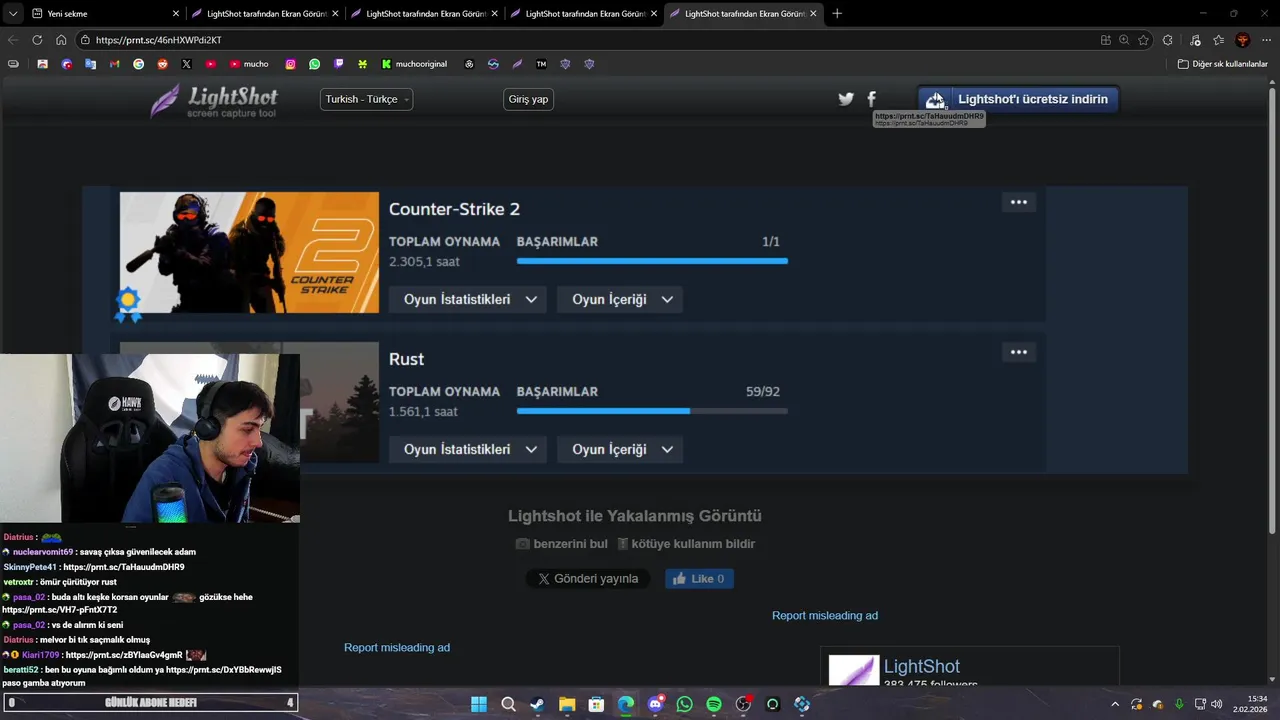This screenshot has height=720, width=1280.
Task: Click the benzerini bul link
Action: 561,544
